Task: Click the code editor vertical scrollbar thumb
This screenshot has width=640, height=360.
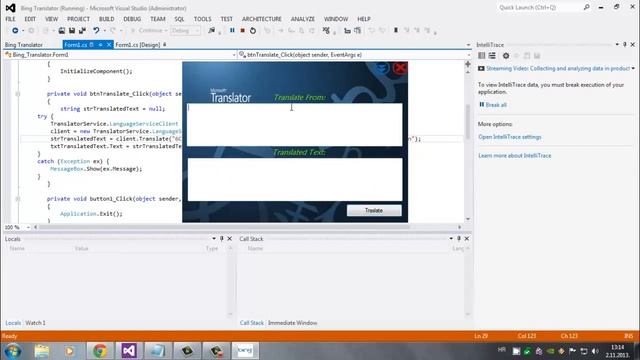Action: coord(468,122)
